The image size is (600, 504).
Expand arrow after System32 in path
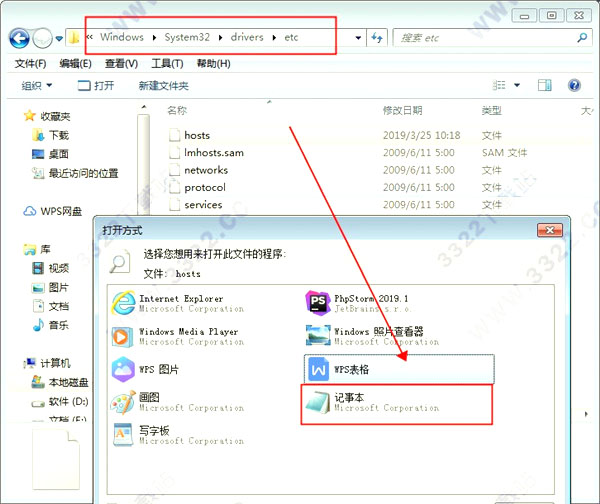coord(220,38)
